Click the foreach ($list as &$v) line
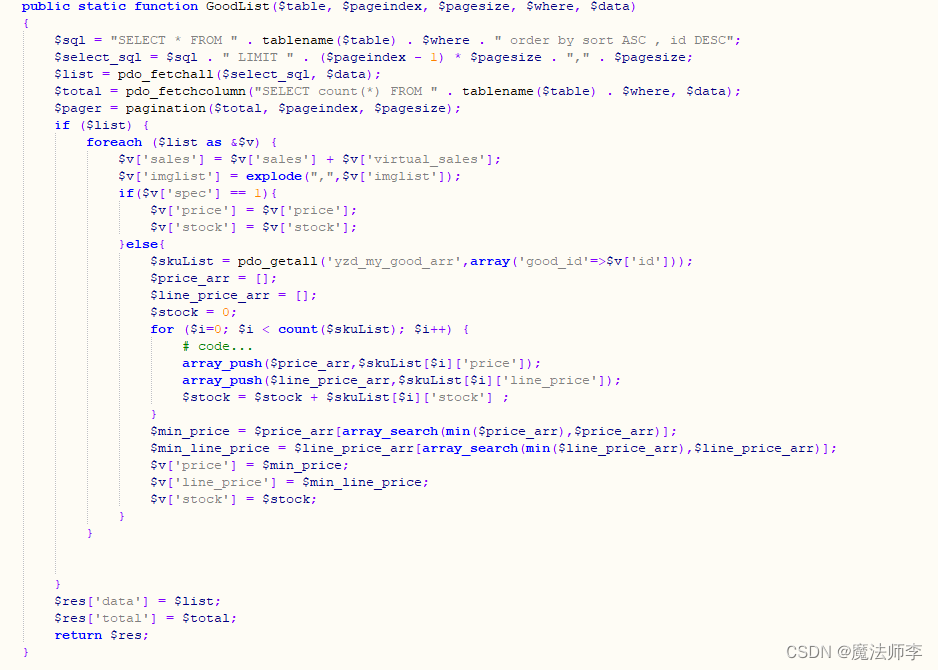Image resolution: width=938 pixels, height=670 pixels. point(182,142)
